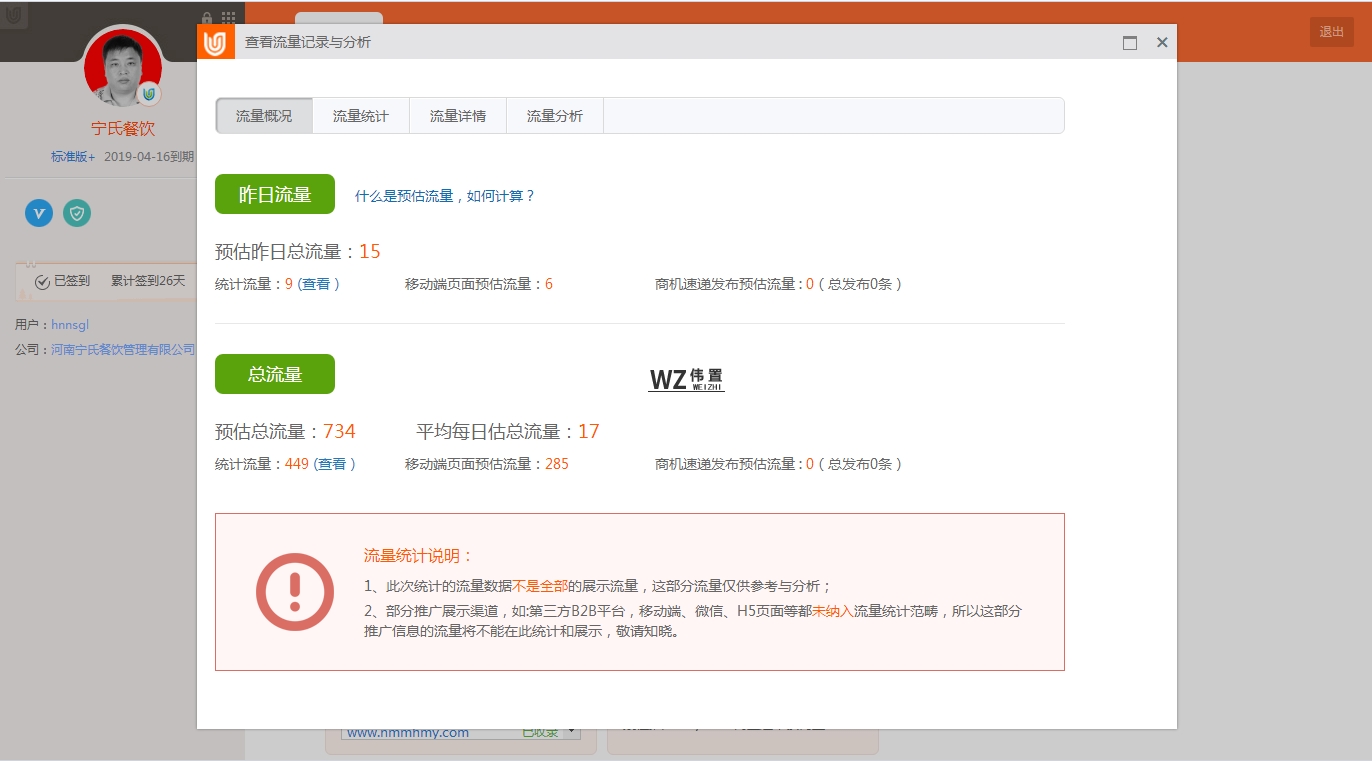Click the green 昨日流量 button

(x=274, y=194)
